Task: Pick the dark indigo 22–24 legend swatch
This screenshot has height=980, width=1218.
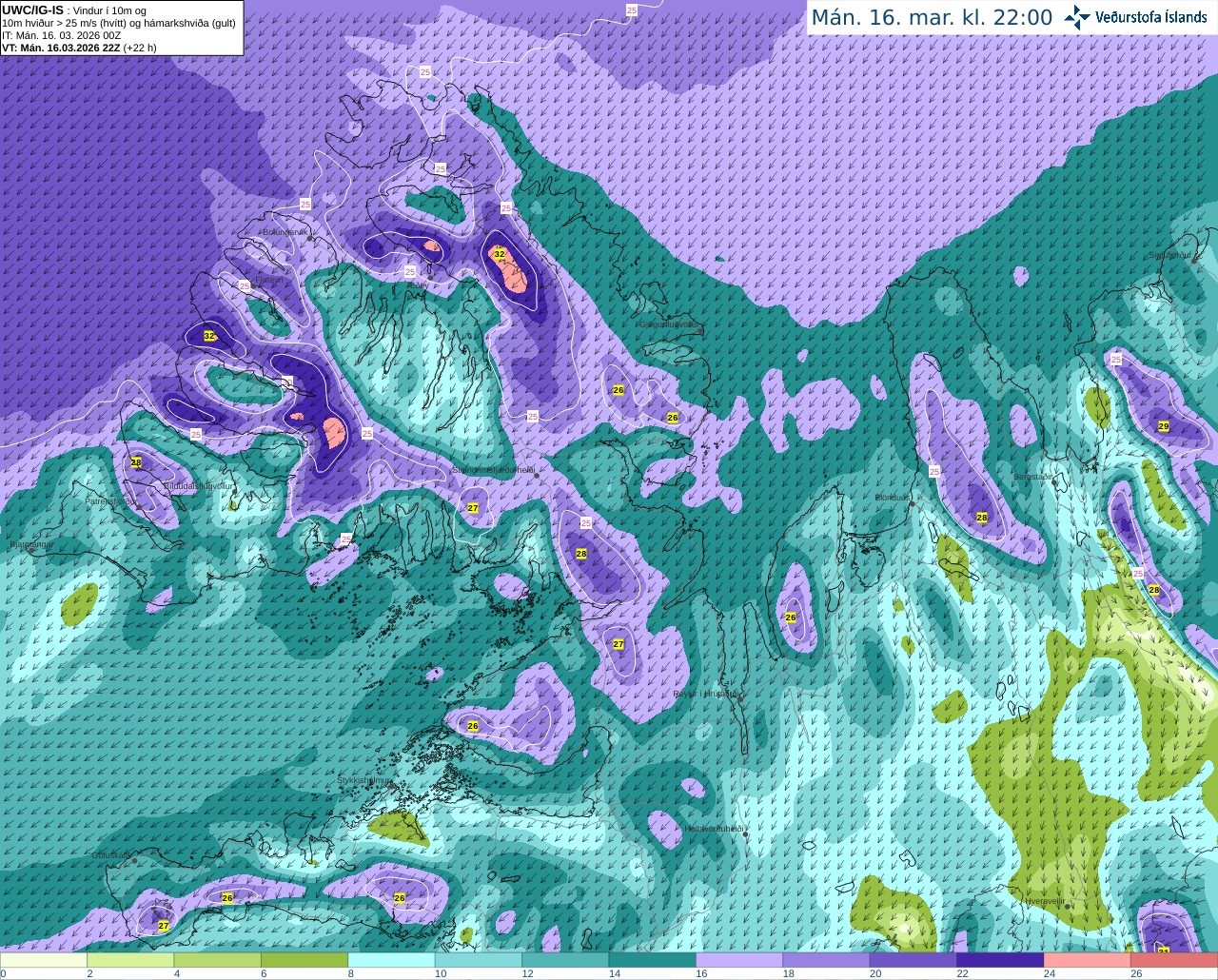Action: pyautogui.click(x=1000, y=960)
